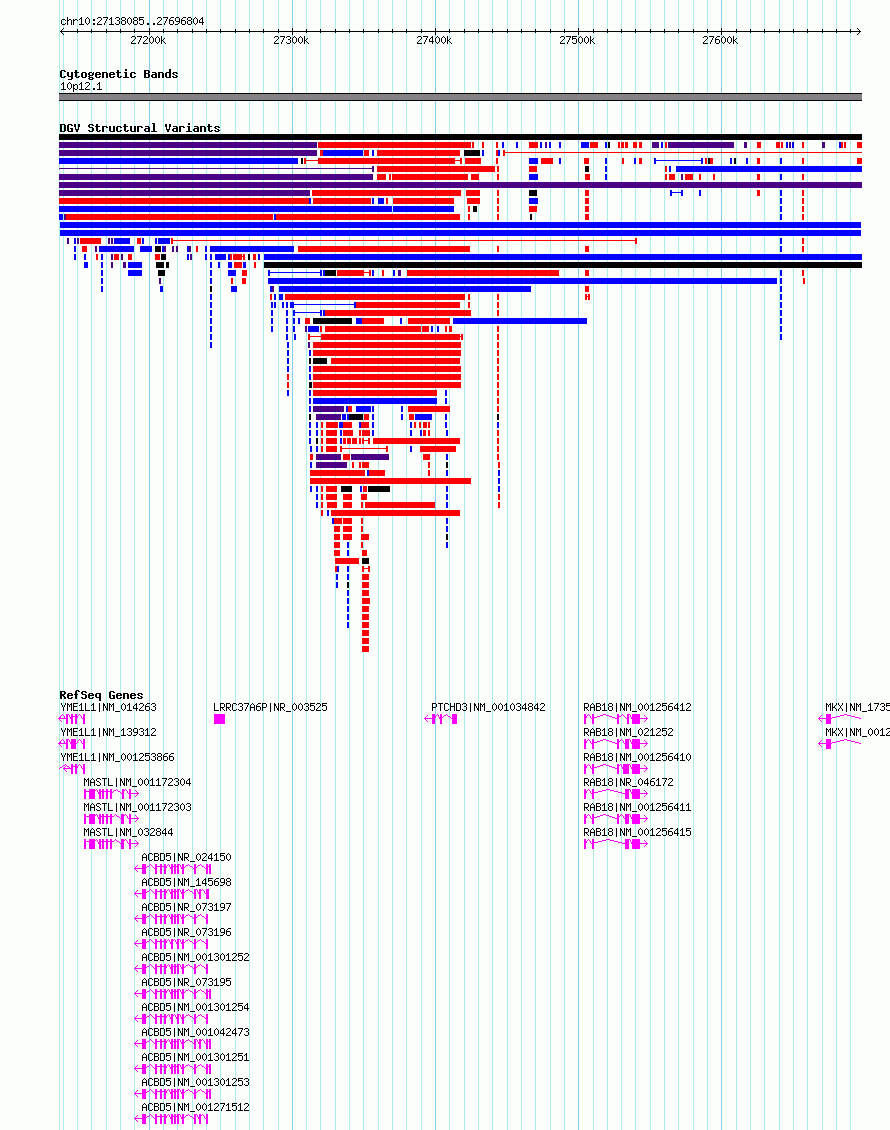Screen dimensions: 890x1130
Task: Open MASTL|NM_032844 transcript label
Action: (x=128, y=832)
